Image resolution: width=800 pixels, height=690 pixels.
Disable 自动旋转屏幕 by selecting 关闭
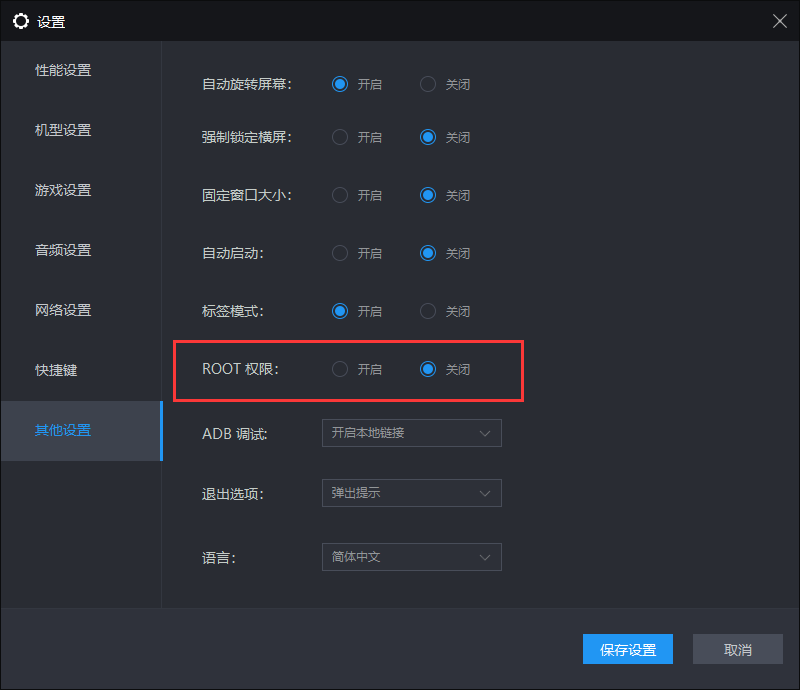coord(428,84)
